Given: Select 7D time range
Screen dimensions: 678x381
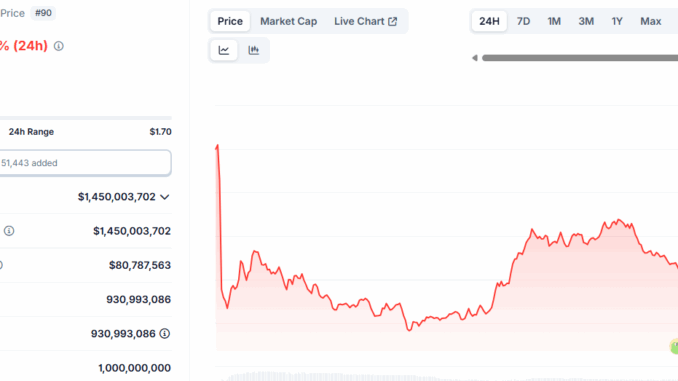Looking at the screenshot, I should [x=523, y=21].
